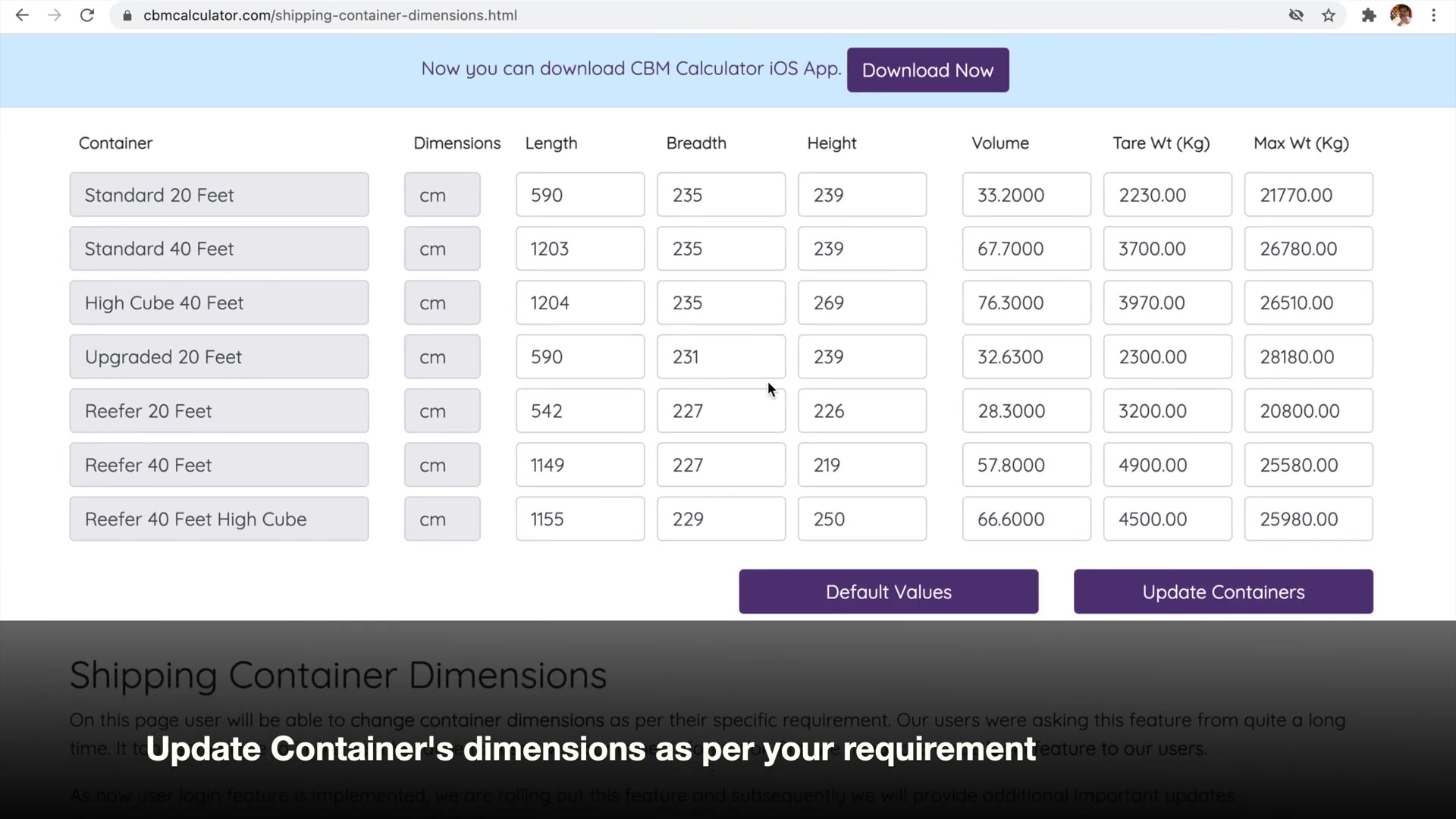Click the cm unit field for Reefer 20 Feet
Image resolution: width=1456 pixels, height=819 pixels.
click(x=442, y=410)
